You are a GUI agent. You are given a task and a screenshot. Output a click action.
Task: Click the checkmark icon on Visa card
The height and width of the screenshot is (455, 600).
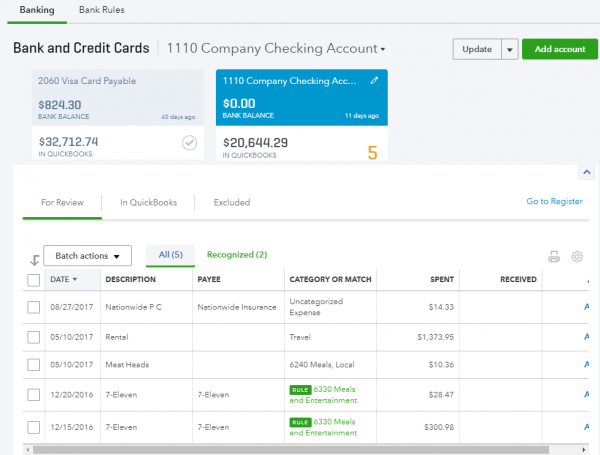(189, 143)
